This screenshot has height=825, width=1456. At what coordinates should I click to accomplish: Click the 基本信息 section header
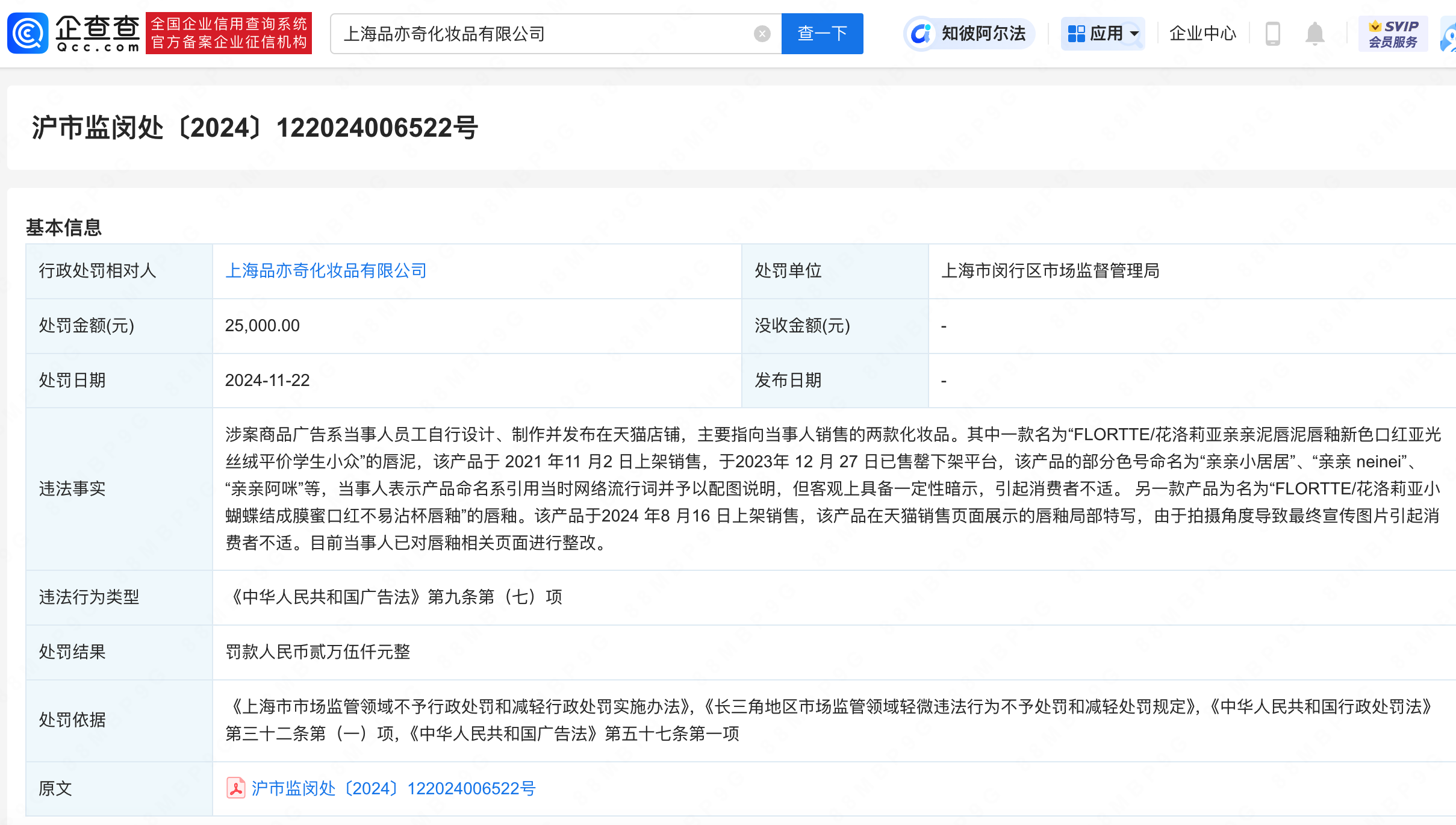(64, 228)
